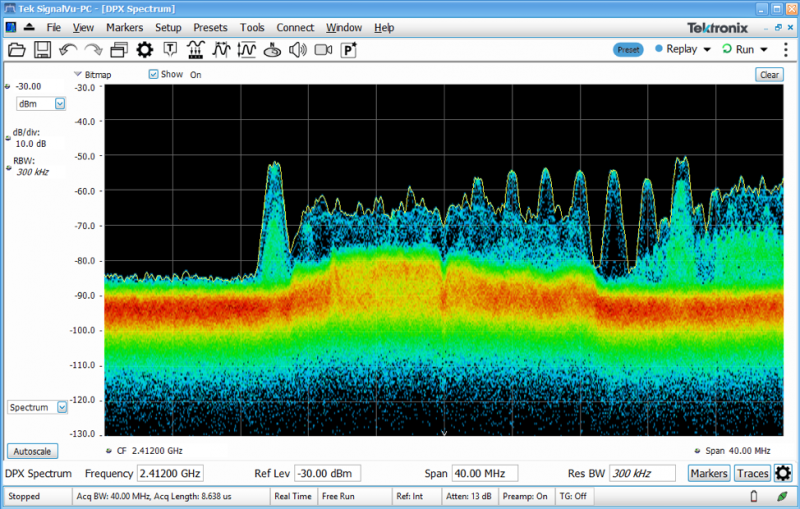Click the Frequency input field
The height and width of the screenshot is (509, 800).
(x=170, y=473)
